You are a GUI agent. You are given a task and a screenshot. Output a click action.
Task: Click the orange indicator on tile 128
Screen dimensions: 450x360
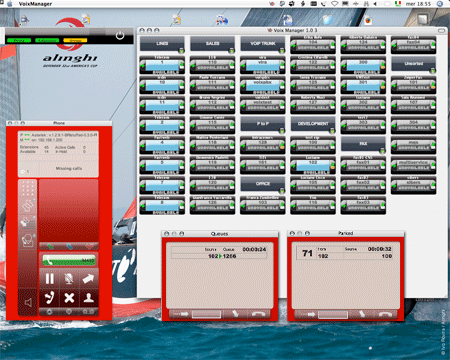coord(282,147)
